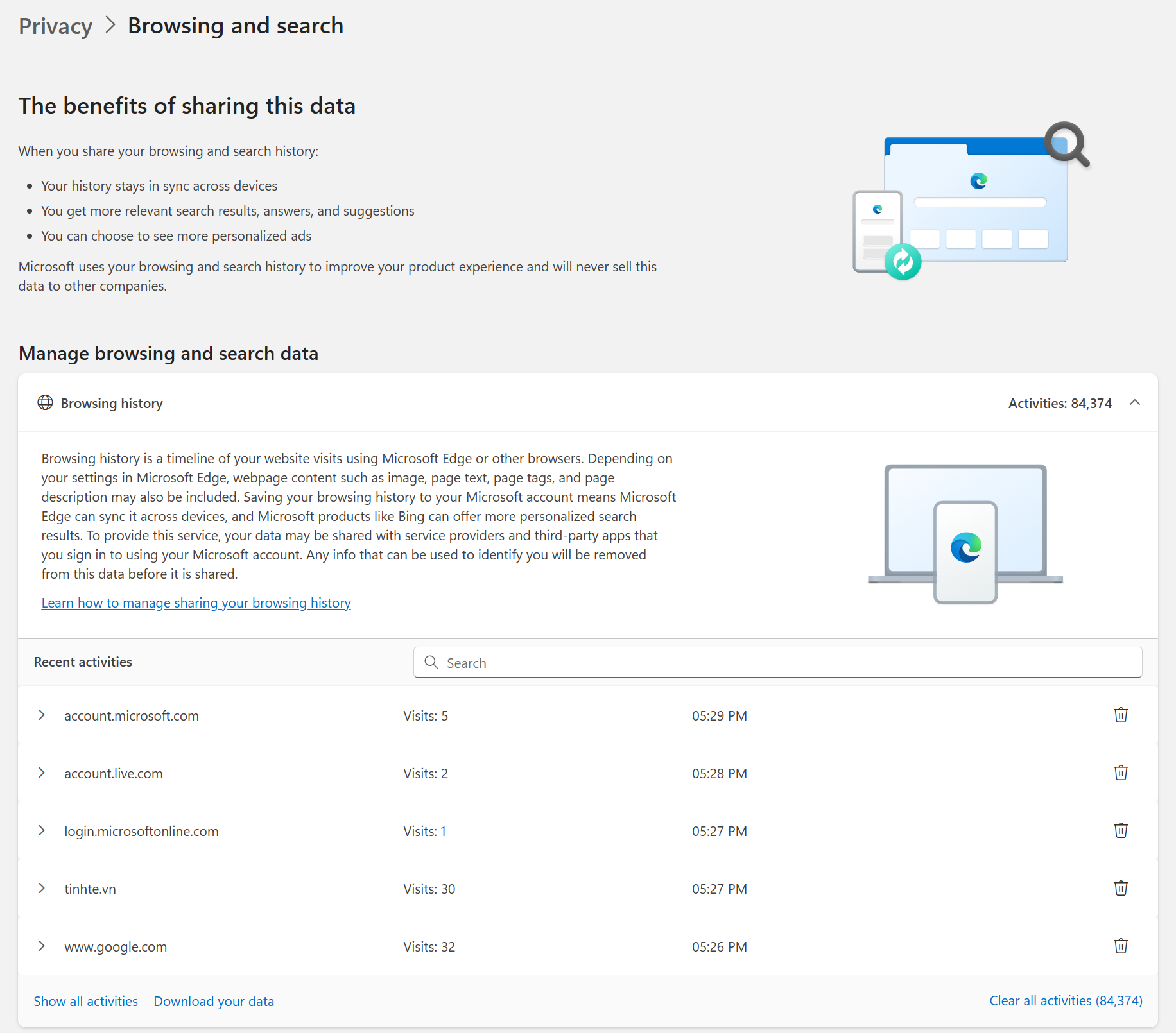Image resolution: width=1176 pixels, height=1033 pixels.
Task: Click the search magnifier icon in Recent activities
Action: [x=431, y=662]
